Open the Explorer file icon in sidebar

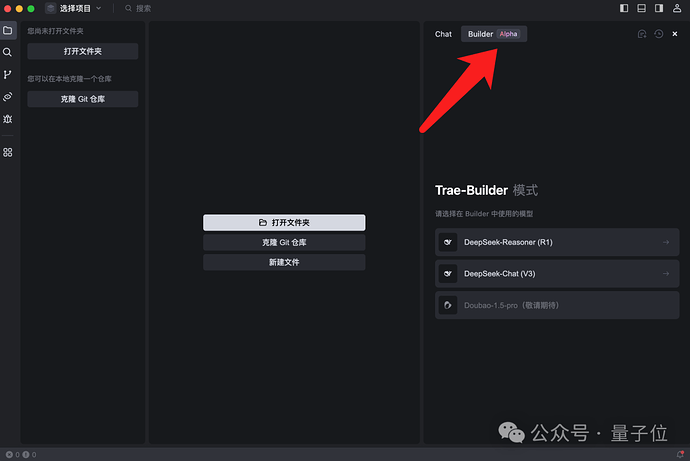[x=8, y=30]
